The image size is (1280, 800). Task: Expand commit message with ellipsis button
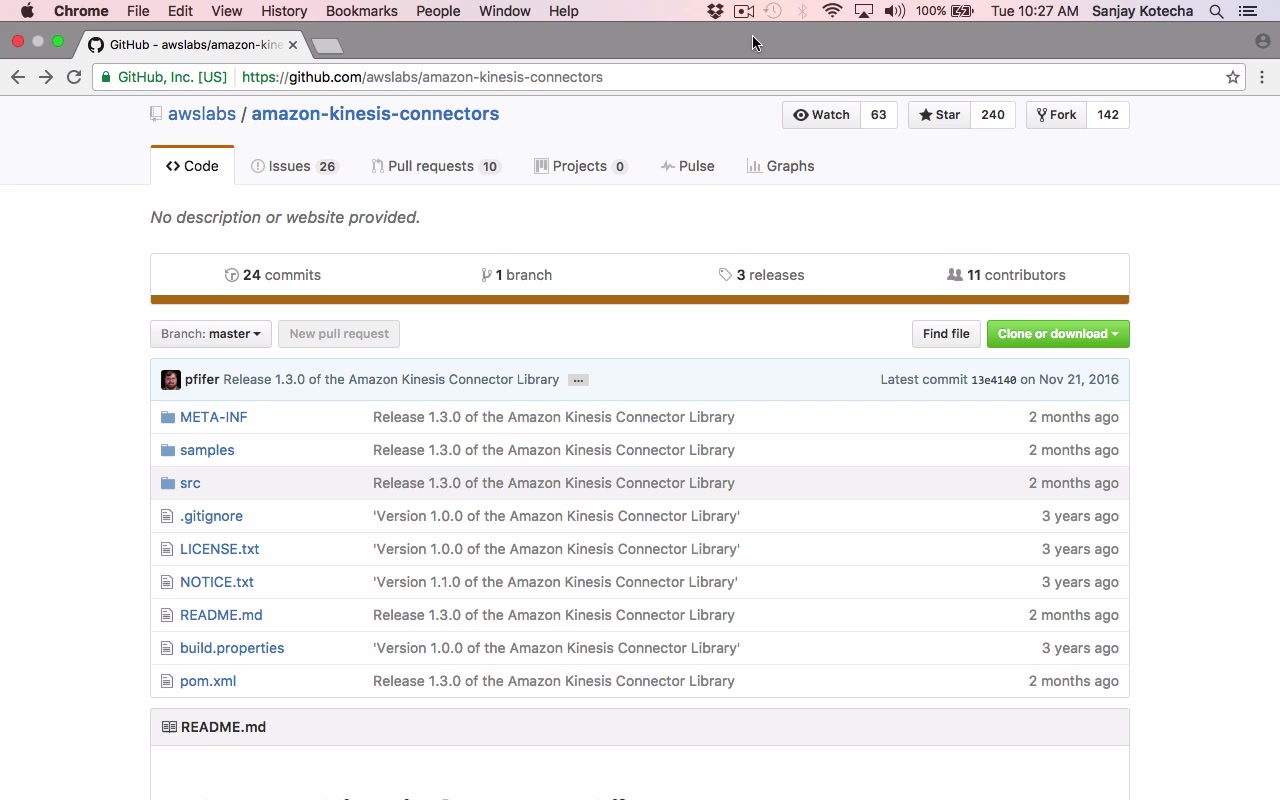(x=578, y=380)
